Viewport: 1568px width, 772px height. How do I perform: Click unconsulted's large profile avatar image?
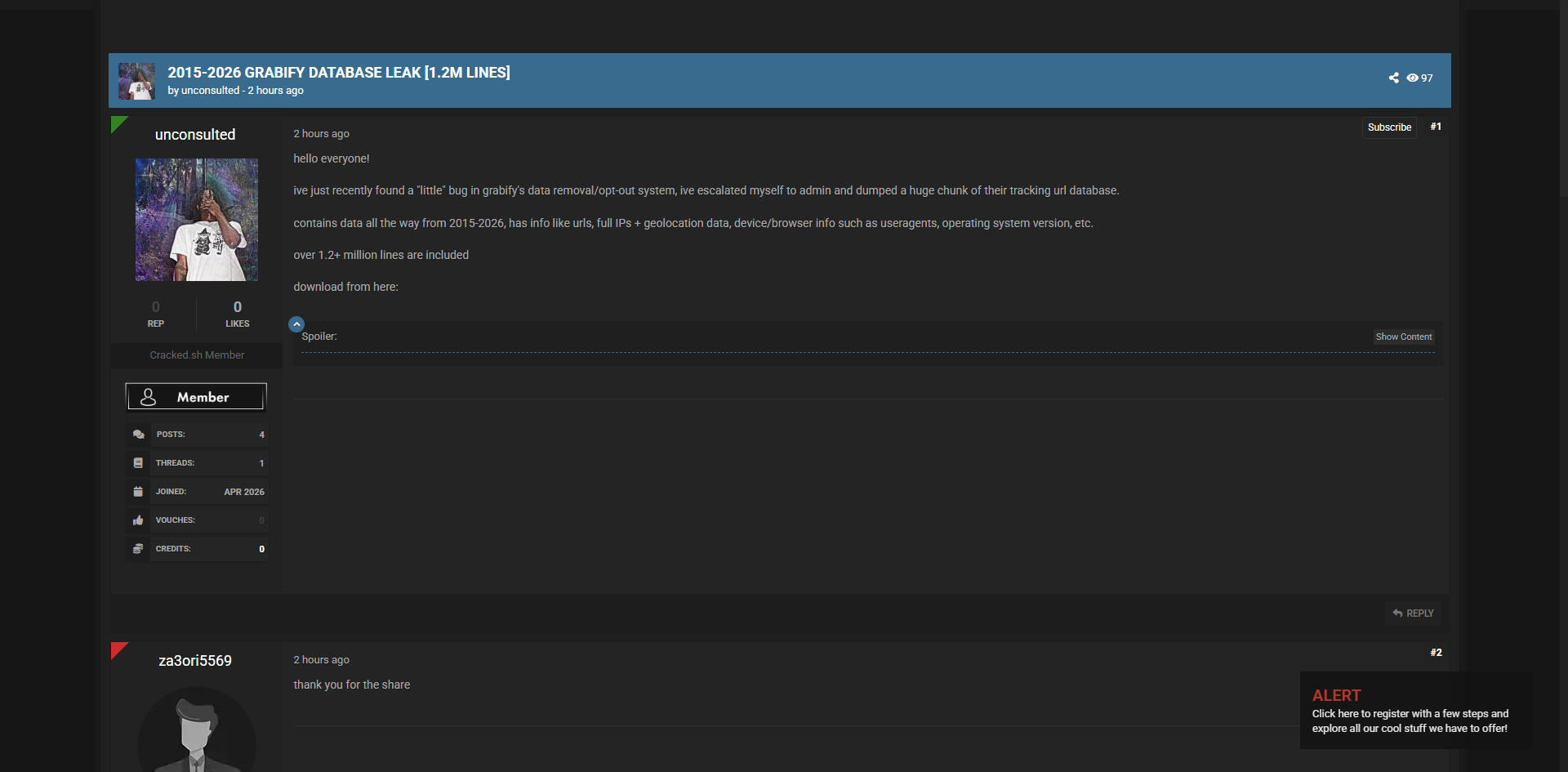click(x=197, y=220)
